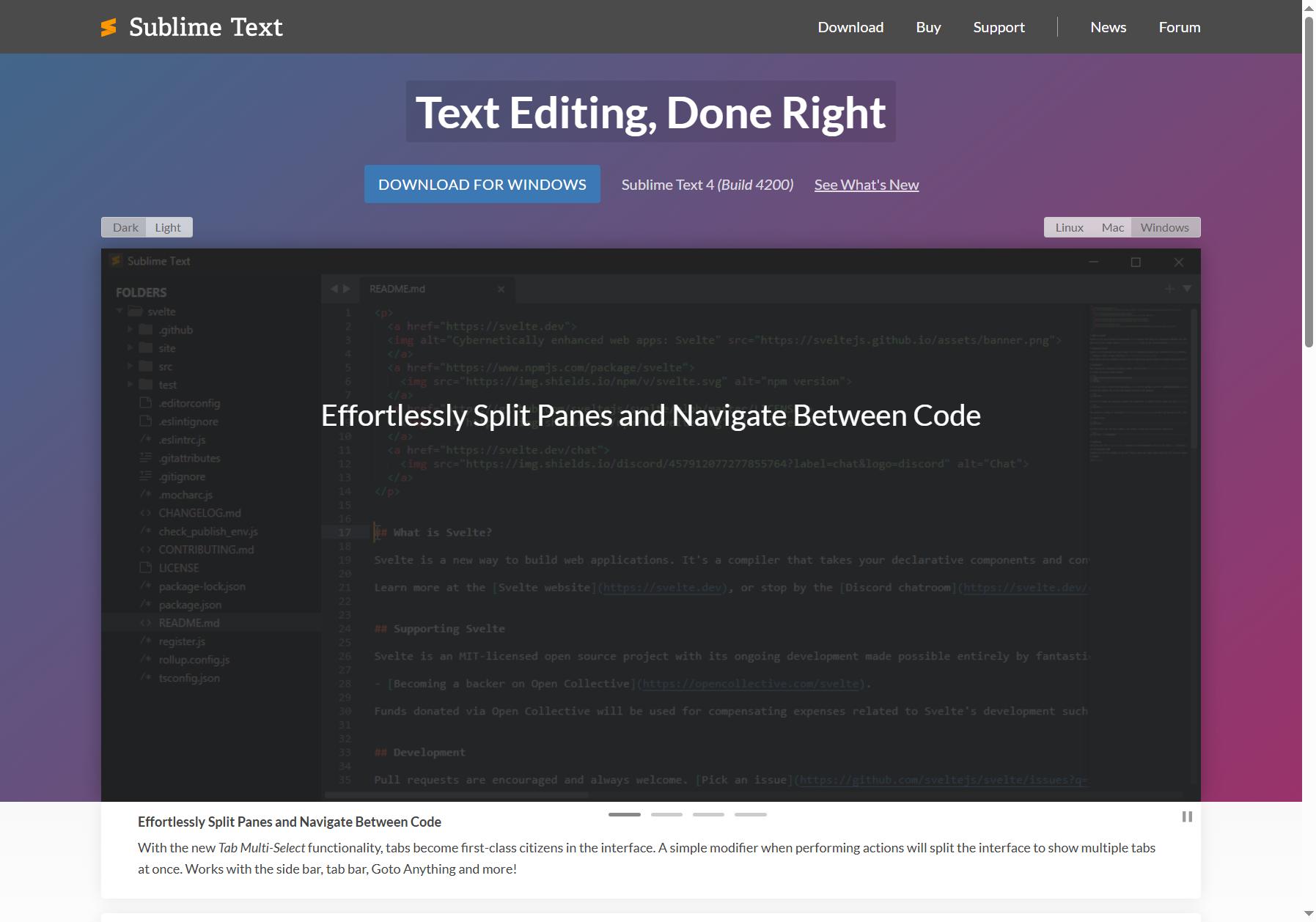The height and width of the screenshot is (922, 1316).
Task: Open package.json in the sidebar
Action: (190, 605)
